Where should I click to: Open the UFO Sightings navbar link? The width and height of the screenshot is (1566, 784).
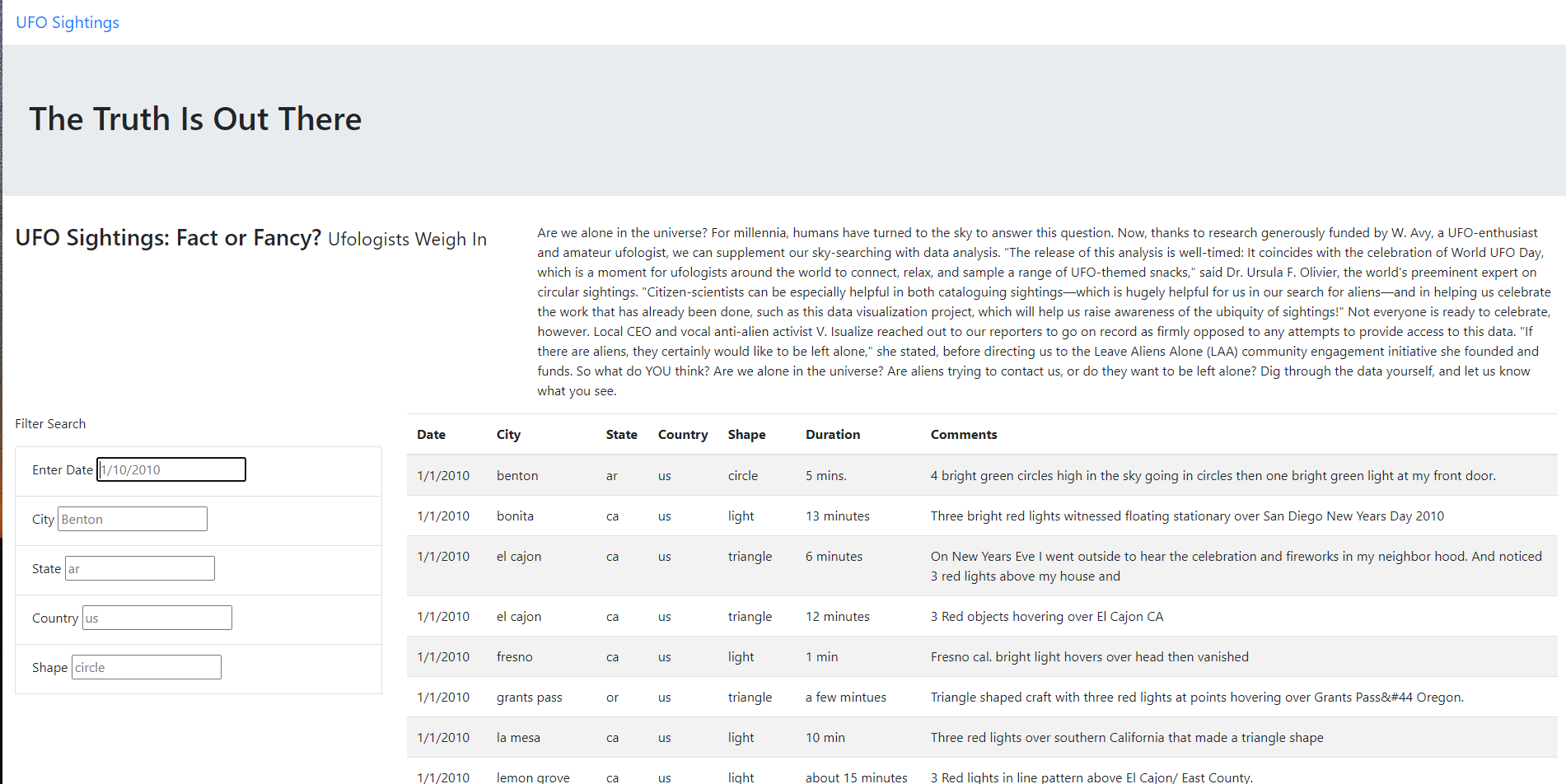(67, 22)
